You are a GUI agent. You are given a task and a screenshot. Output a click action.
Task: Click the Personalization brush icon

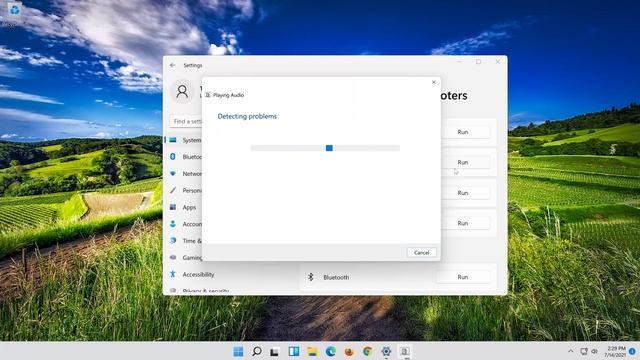[173, 190]
